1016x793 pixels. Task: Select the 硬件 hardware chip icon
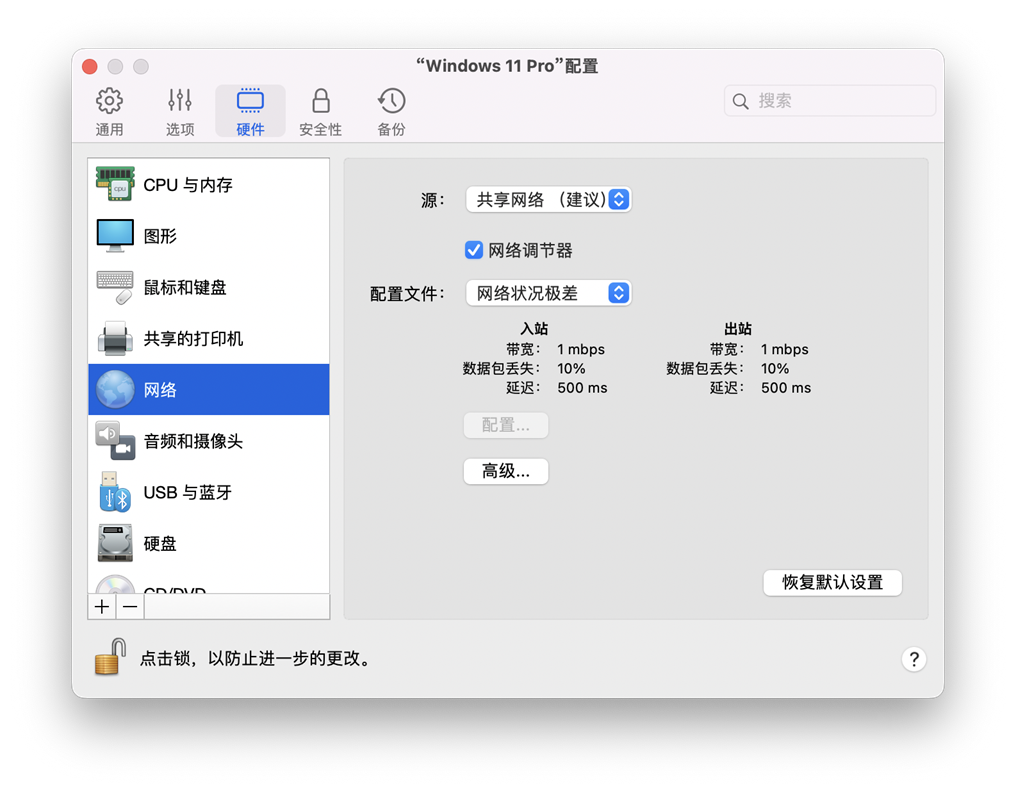coord(250,100)
